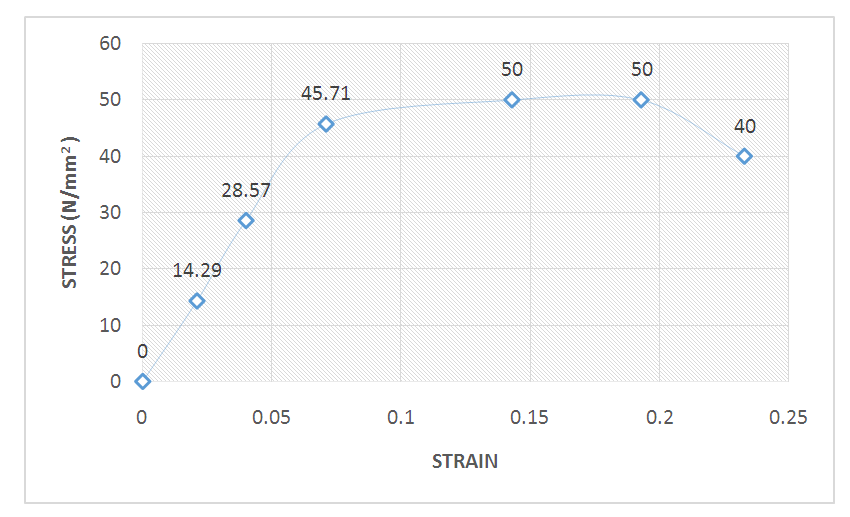Click the 0.15 horizontal axis tick label
The image size is (850, 517).
[x=530, y=415]
